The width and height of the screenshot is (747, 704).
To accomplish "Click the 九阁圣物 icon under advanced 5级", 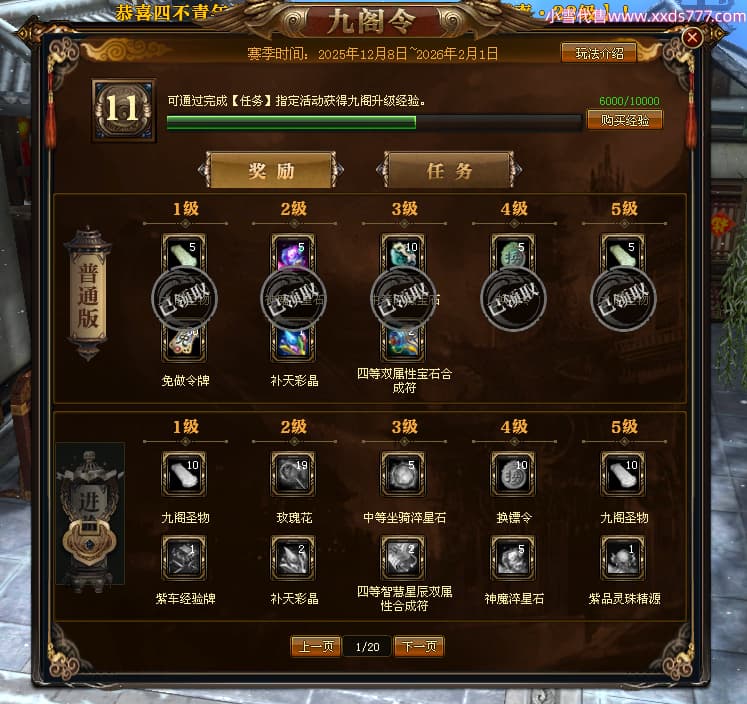I will click(x=623, y=473).
